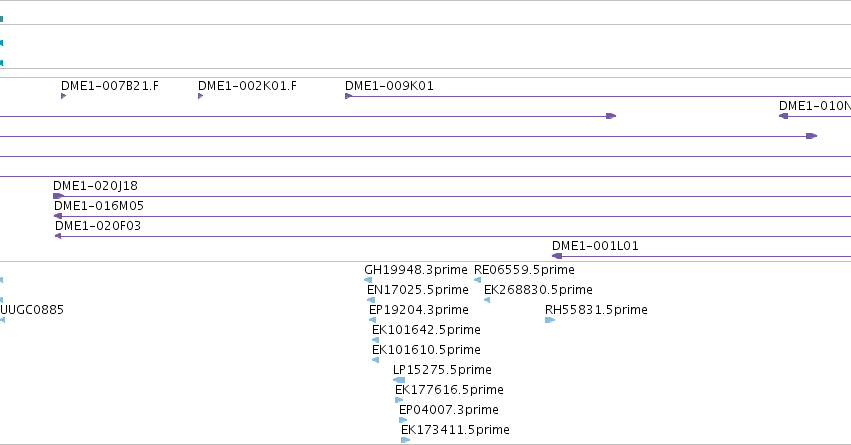Select the RE06559.5prime blue arrow glyph

(x=478, y=280)
